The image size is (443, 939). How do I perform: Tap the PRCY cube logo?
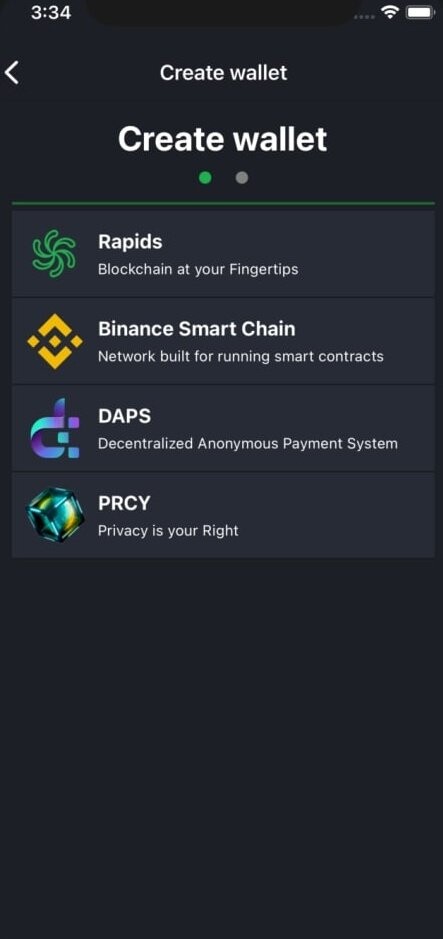tap(54, 516)
